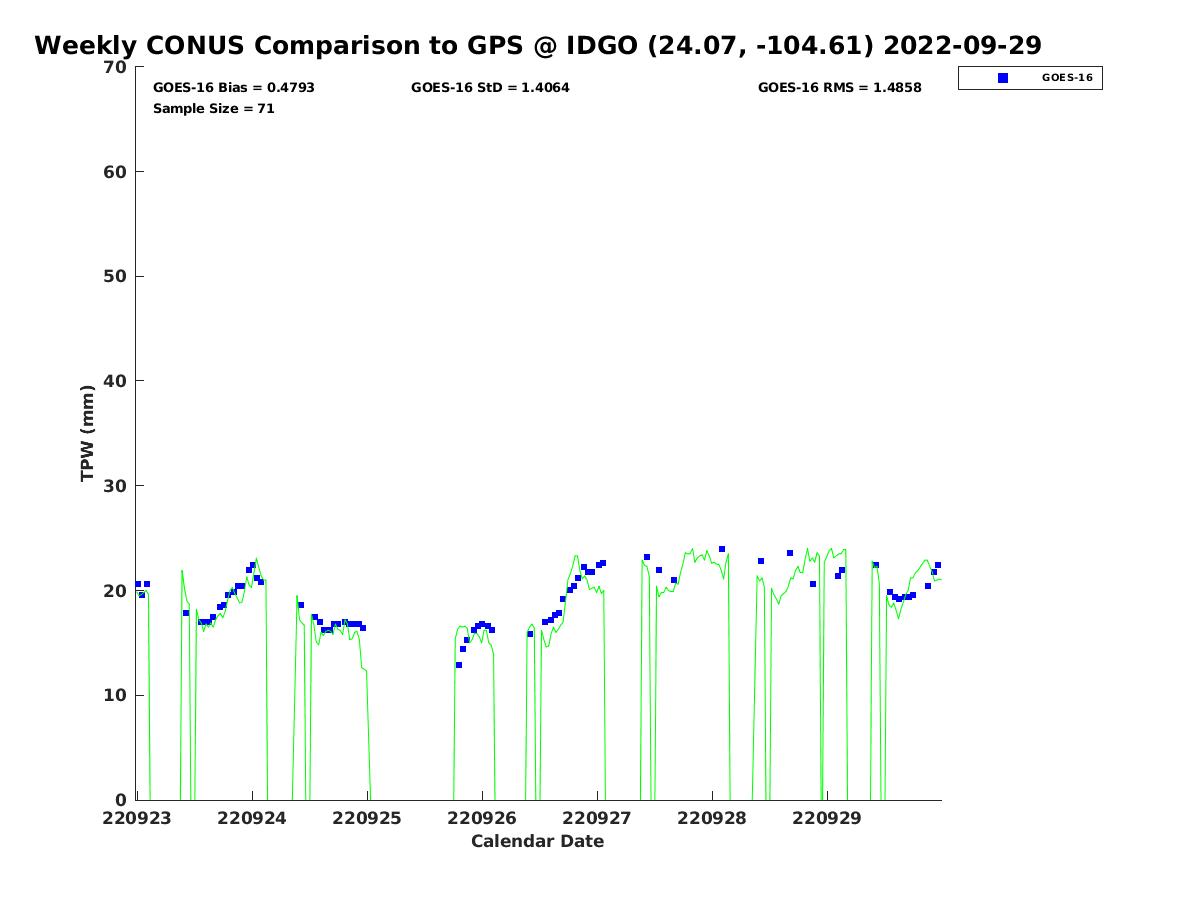Select the GOES-16 RMS statistic text
Image resolution: width=1200 pixels, height=900 pixels.
(x=839, y=88)
